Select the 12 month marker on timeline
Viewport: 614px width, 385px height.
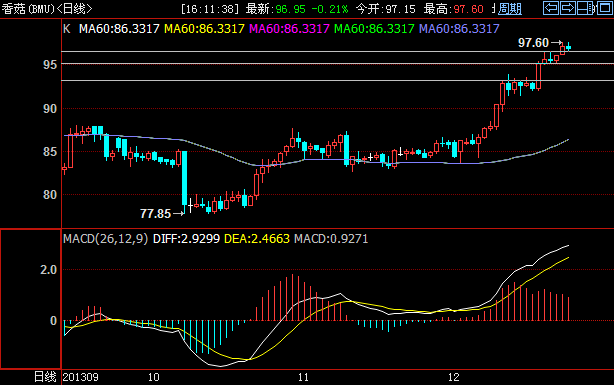(453, 378)
